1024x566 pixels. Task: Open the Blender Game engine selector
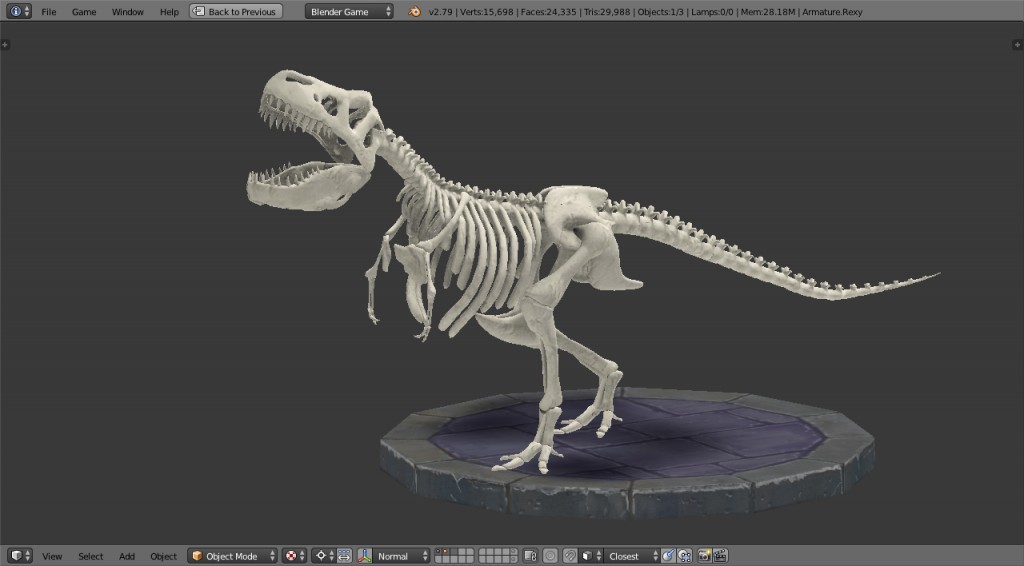point(349,12)
